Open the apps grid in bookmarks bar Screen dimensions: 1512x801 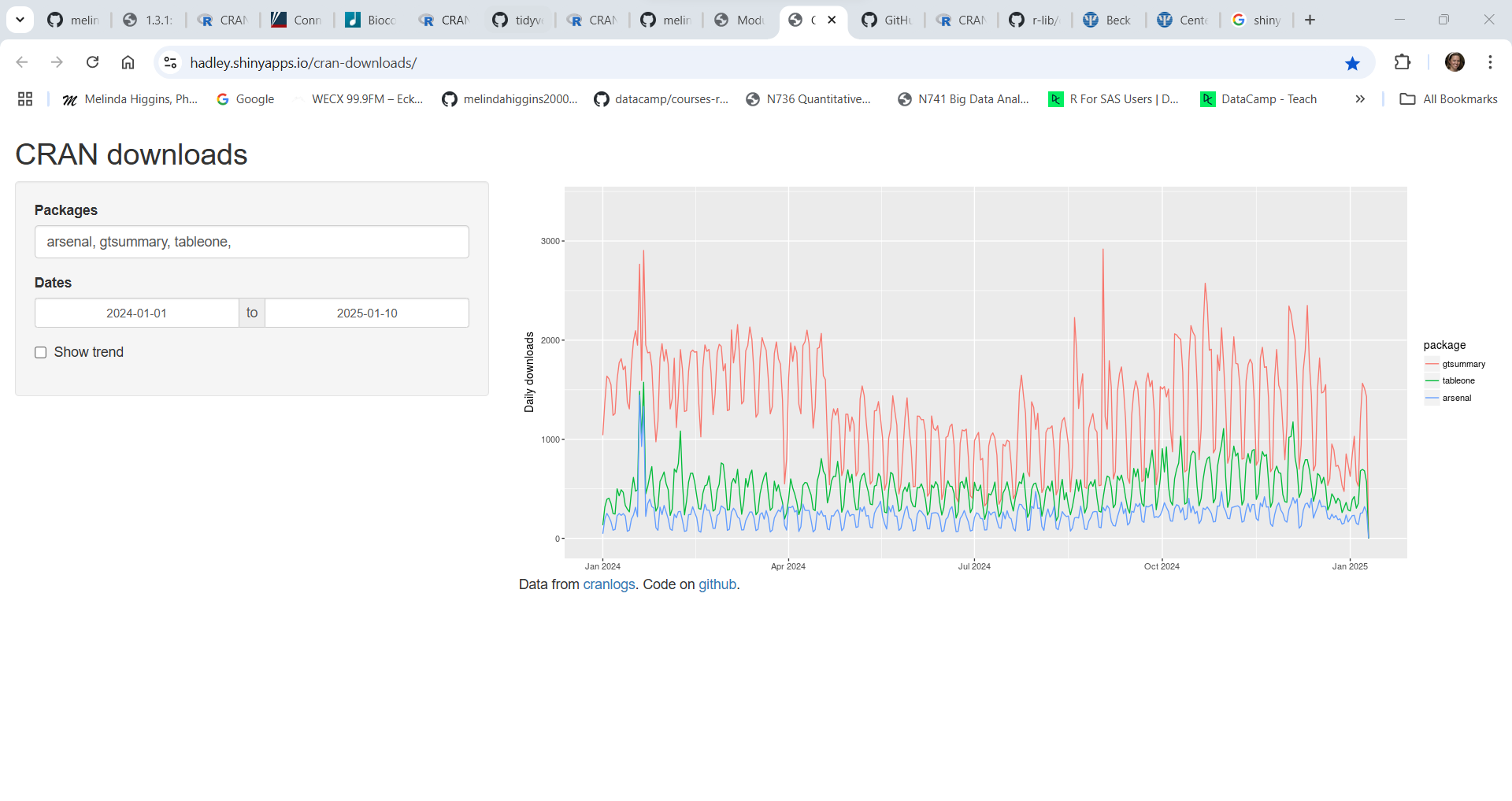[x=25, y=98]
